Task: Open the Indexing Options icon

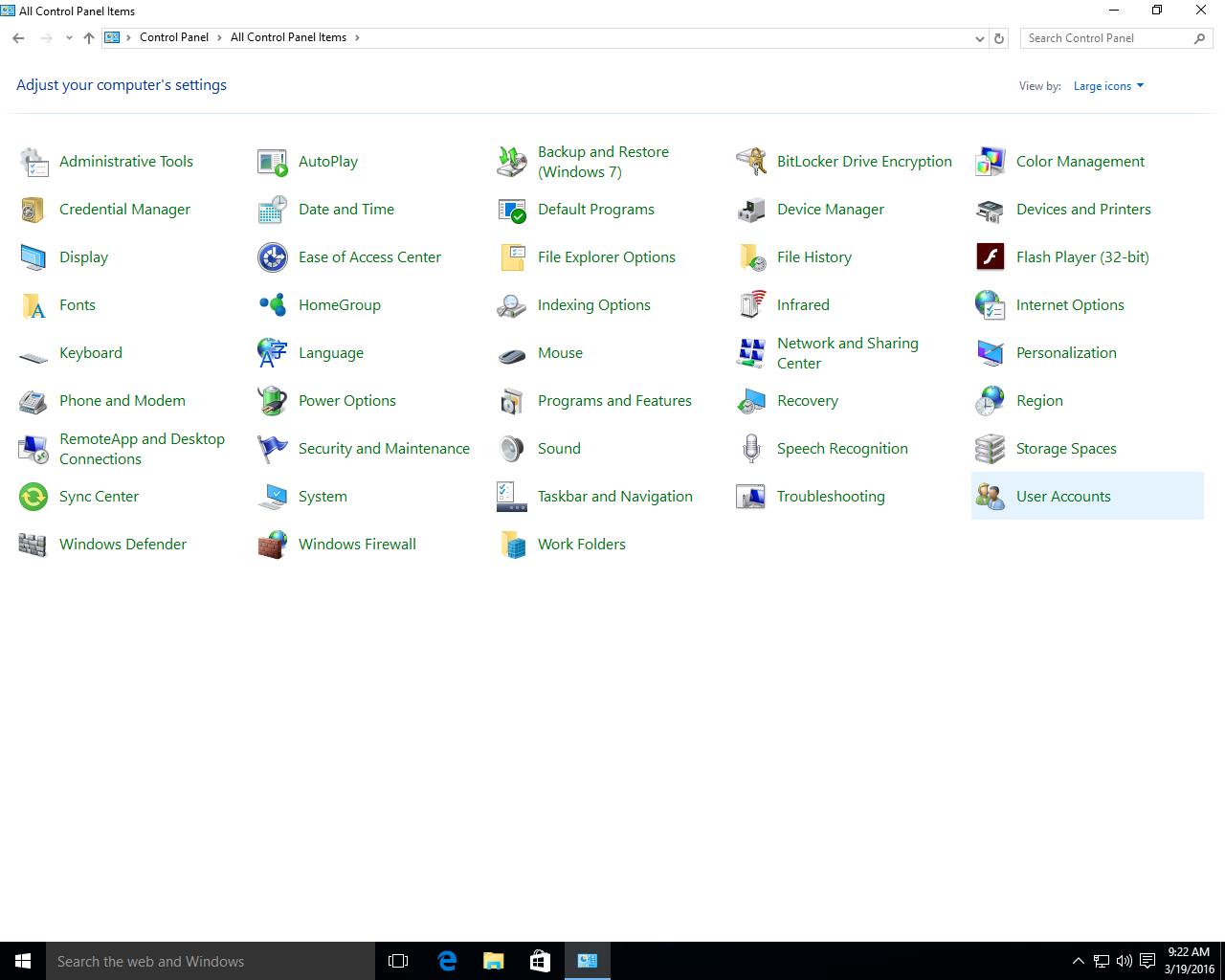Action: (x=512, y=305)
